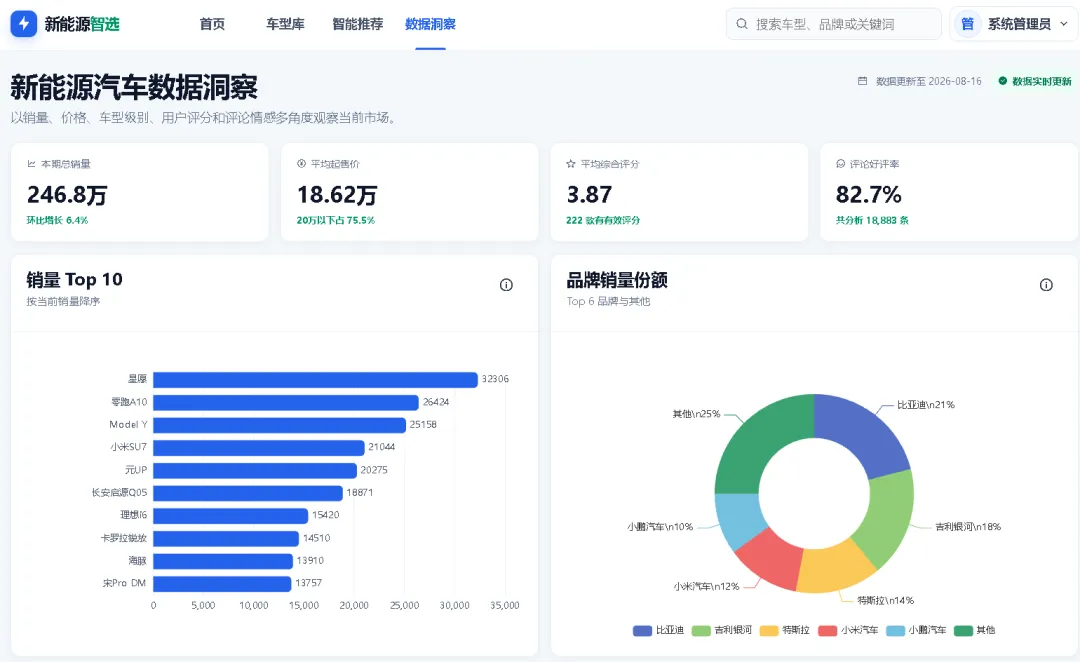Click the comment icon beside 评论好评率

[840, 164]
